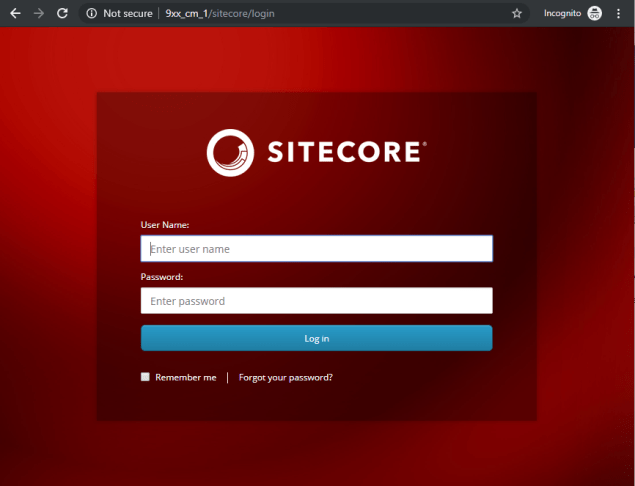Click the 'Incognito' label
Screen dimensions: 635x486
tap(563, 13)
